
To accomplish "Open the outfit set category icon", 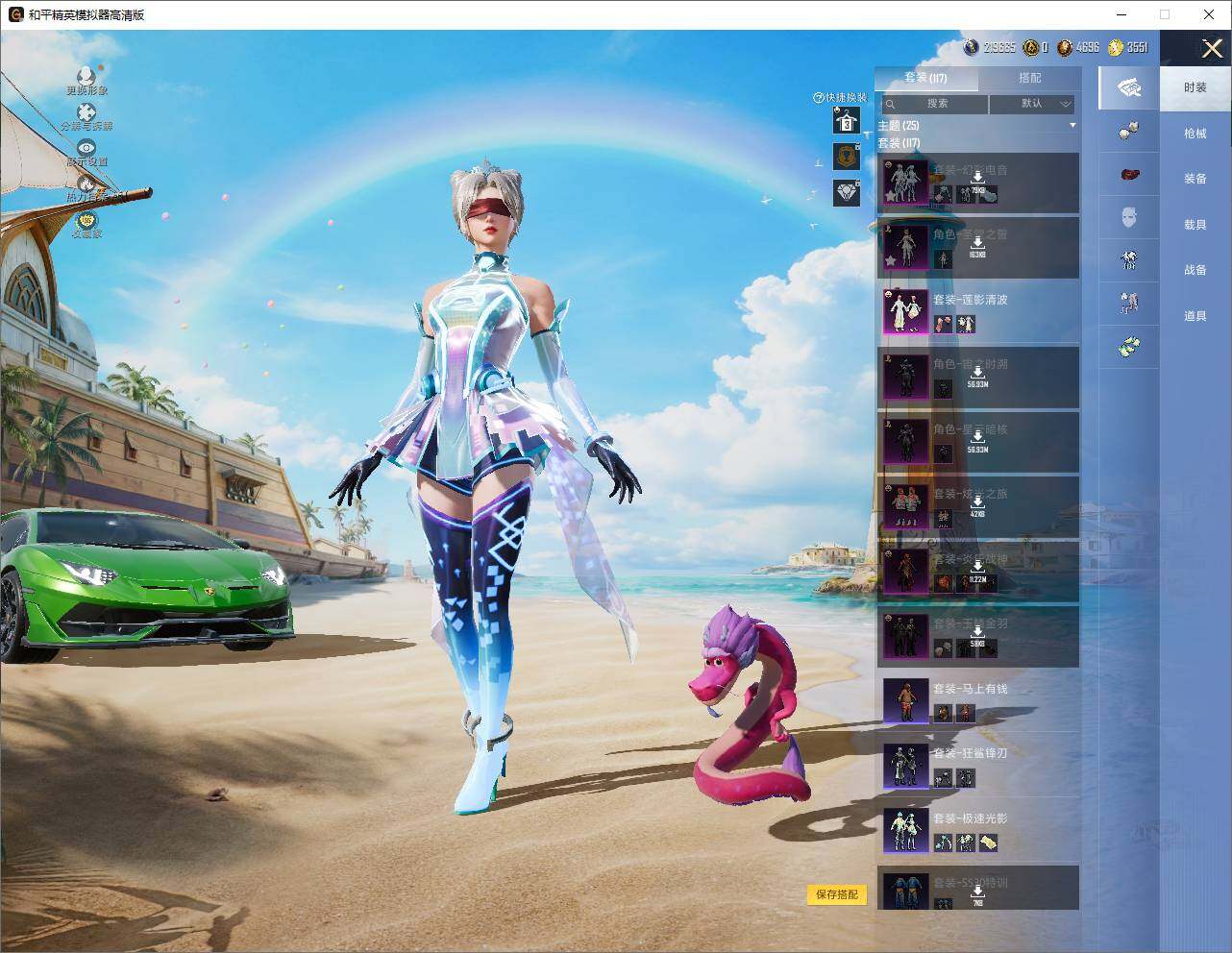I will click(1129, 87).
